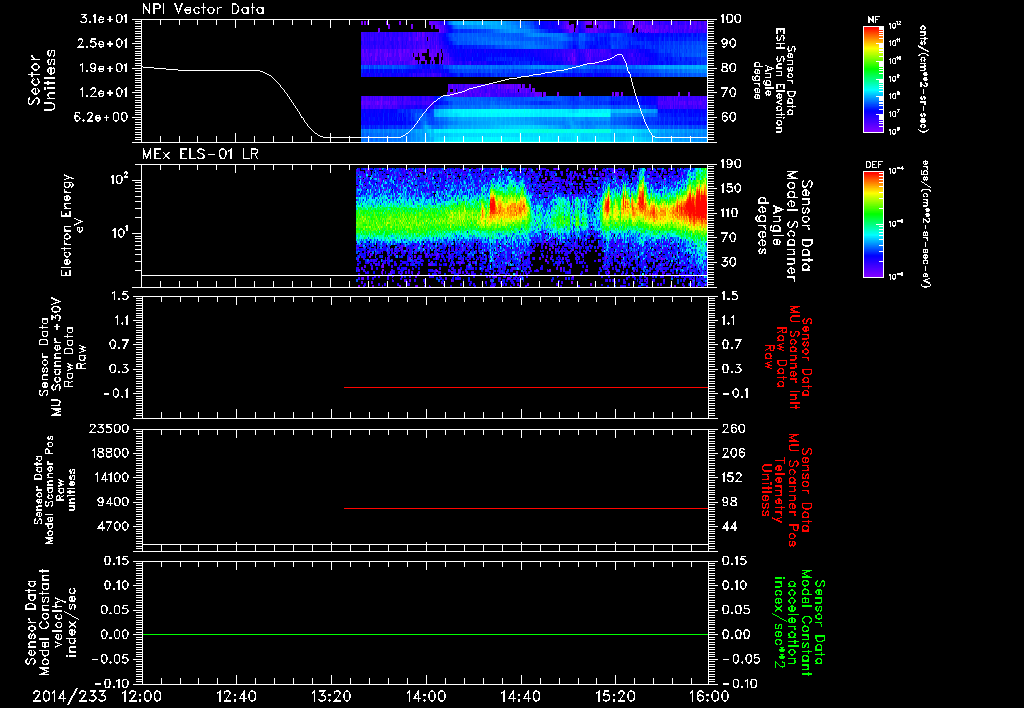This screenshot has width=1024, height=708.
Task: Click the green zero line in velocity plot
Action: click(425, 634)
